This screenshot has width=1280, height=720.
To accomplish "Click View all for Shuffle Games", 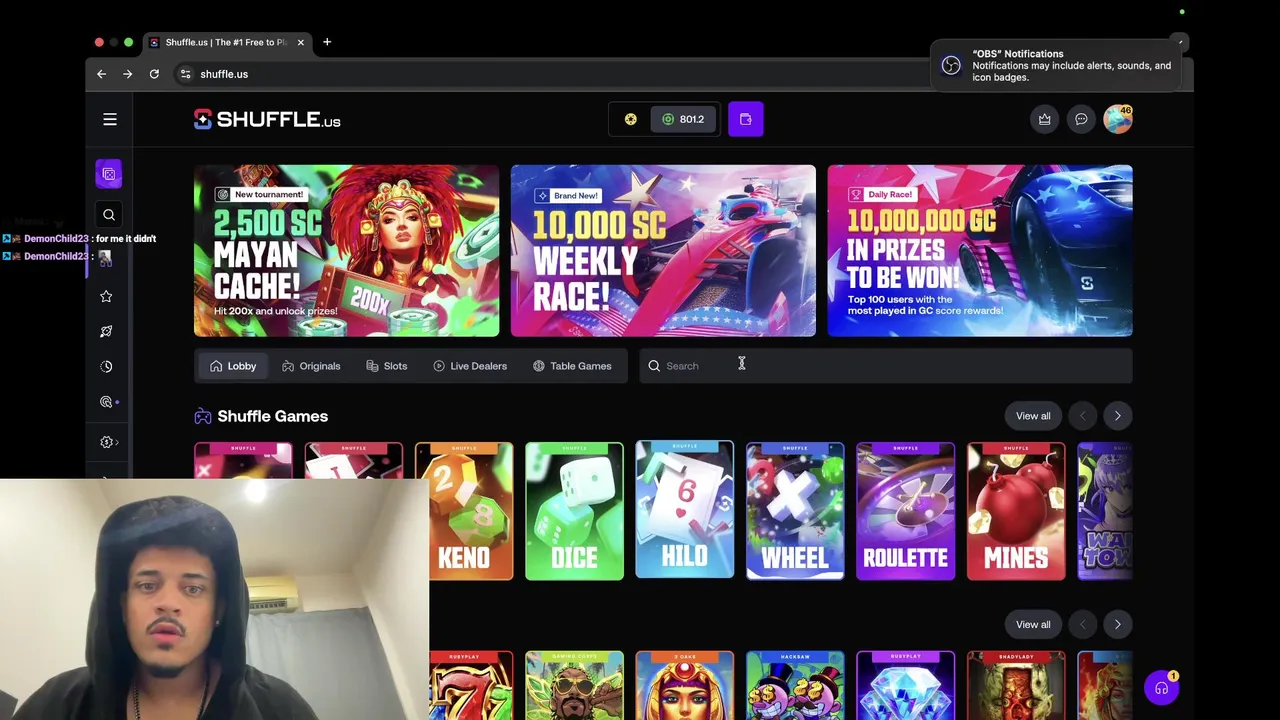I will [1033, 416].
